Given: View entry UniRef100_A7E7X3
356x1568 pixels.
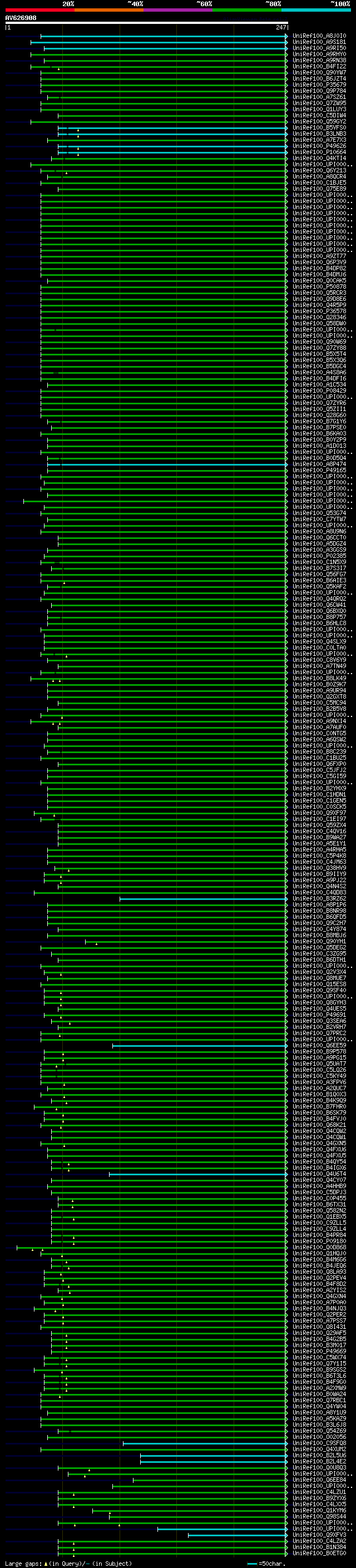Looking at the screenshot, I should [319, 140].
